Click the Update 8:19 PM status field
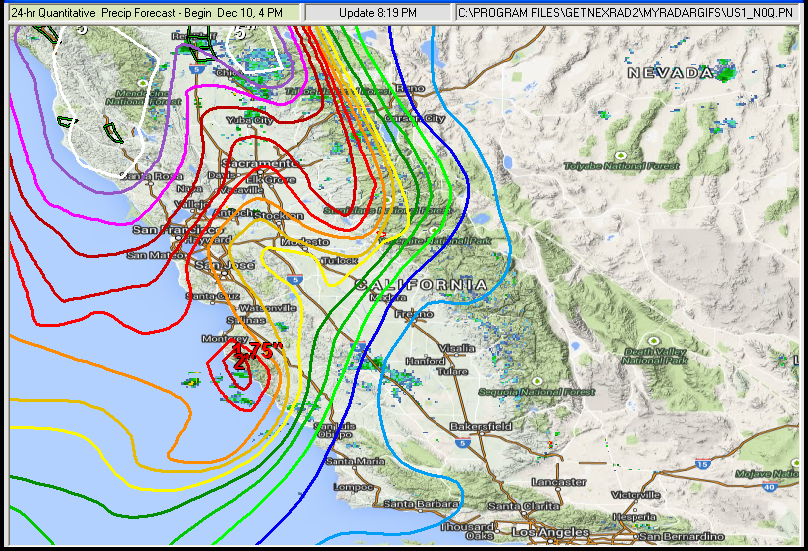 (377, 13)
